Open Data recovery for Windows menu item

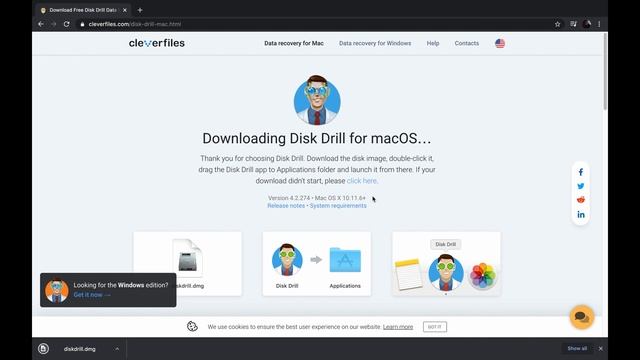click(375, 43)
